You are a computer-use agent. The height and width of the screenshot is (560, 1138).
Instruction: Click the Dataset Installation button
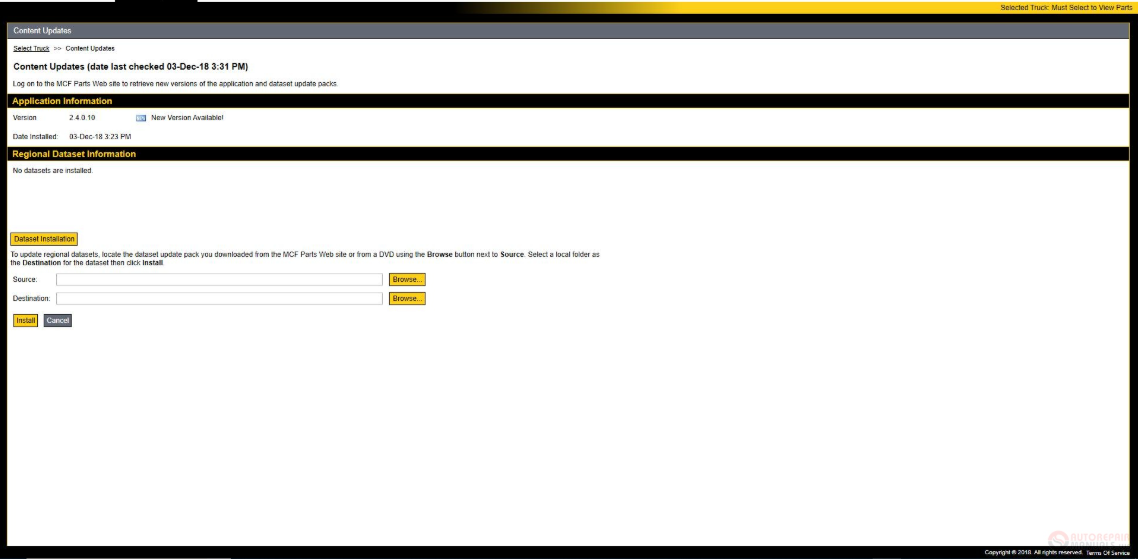tap(44, 239)
